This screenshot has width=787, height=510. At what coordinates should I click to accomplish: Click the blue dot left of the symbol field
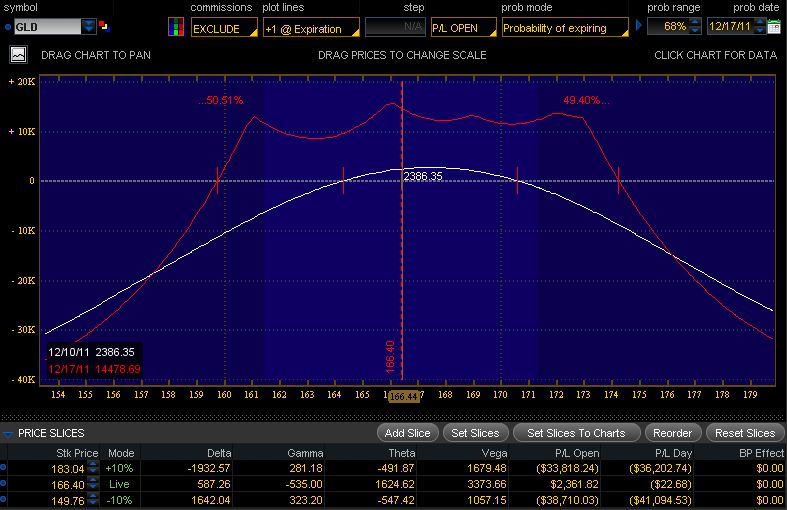[8, 27]
